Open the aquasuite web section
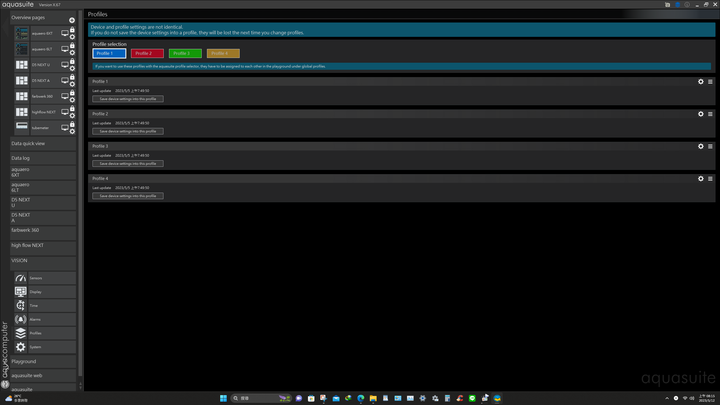The width and height of the screenshot is (720, 405). pyautogui.click(x=43, y=376)
